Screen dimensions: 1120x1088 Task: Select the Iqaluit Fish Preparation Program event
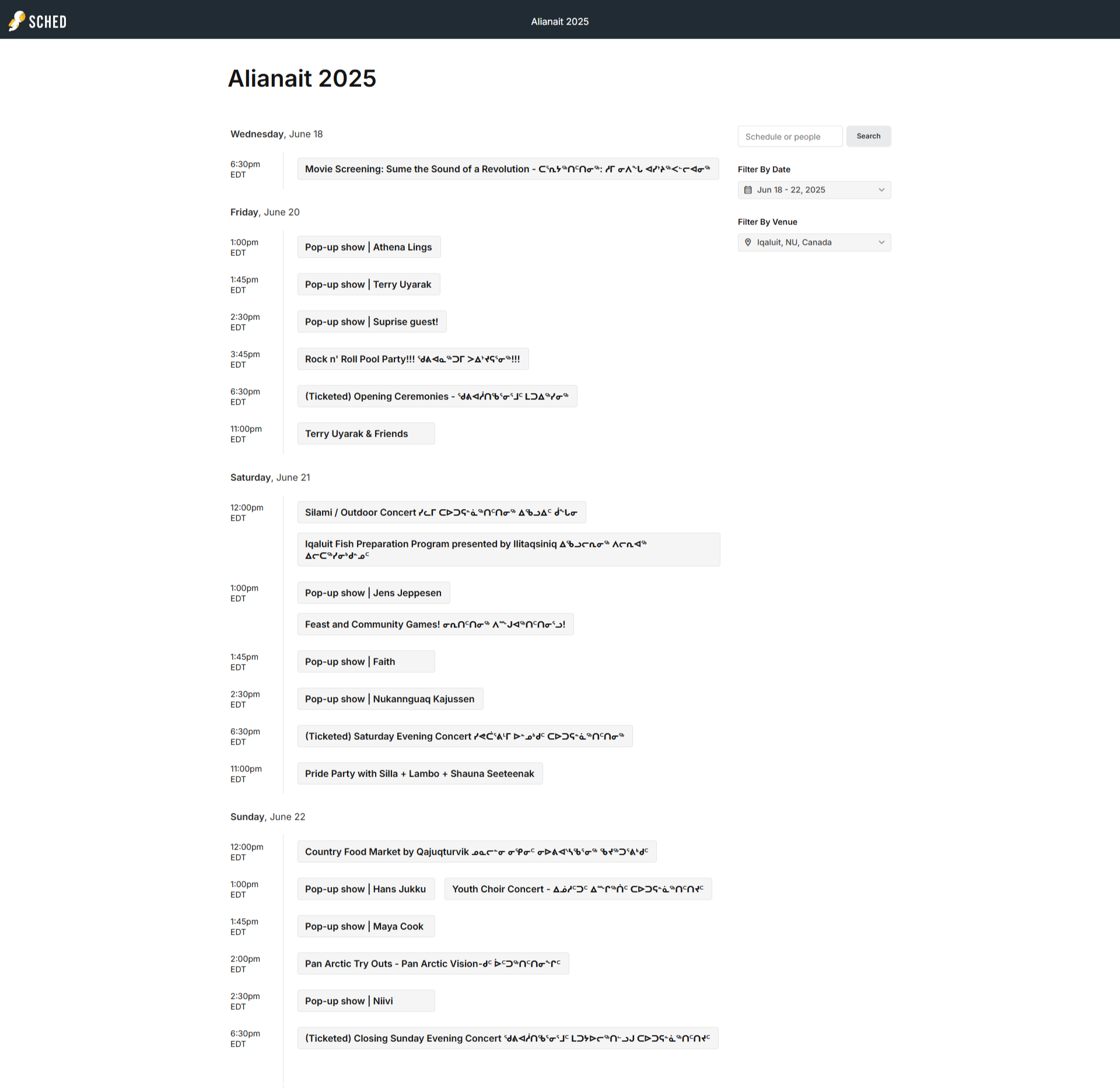(x=508, y=549)
